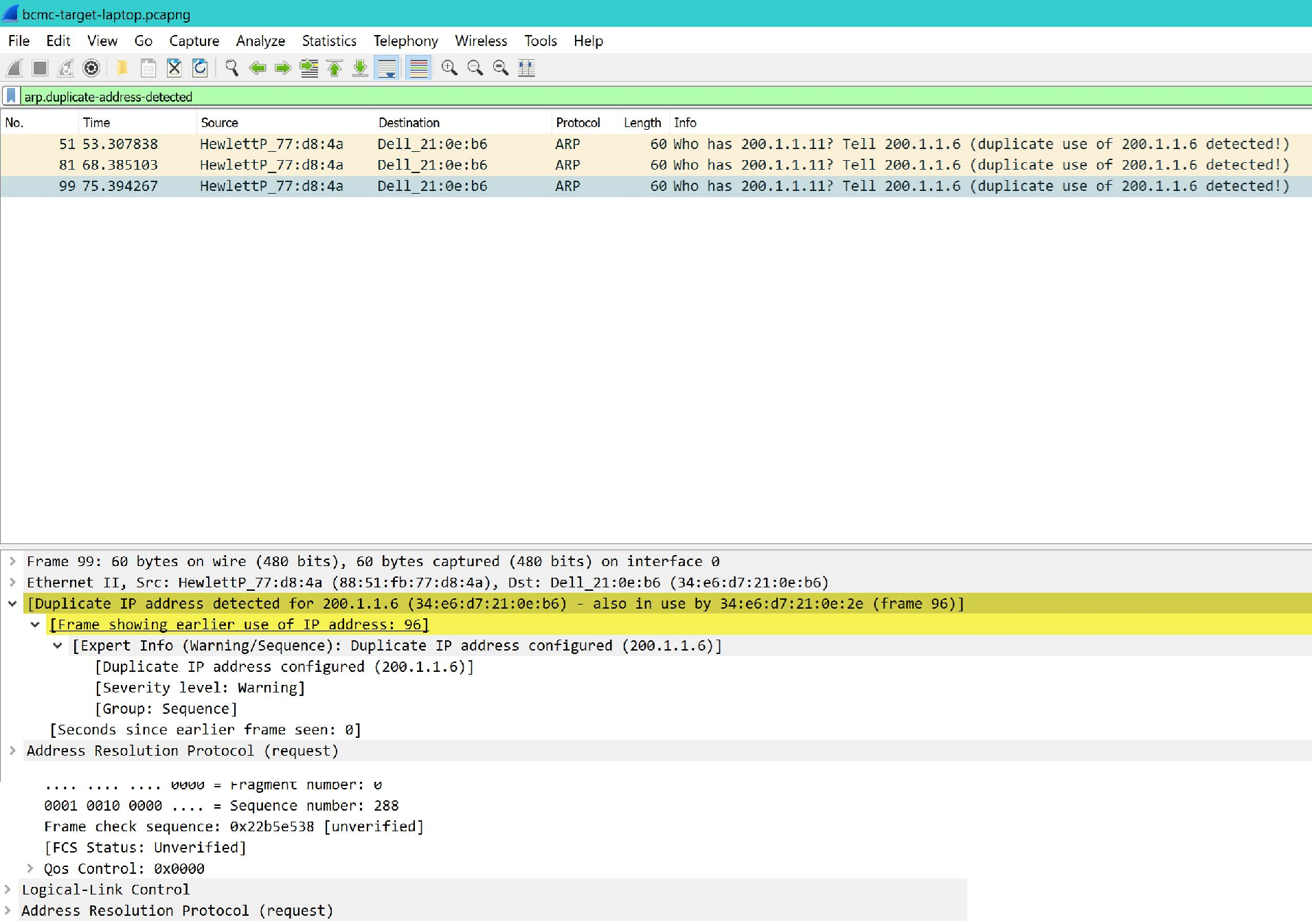Toggle packet colorization rules
The width and height of the screenshot is (1312, 924).
point(418,68)
